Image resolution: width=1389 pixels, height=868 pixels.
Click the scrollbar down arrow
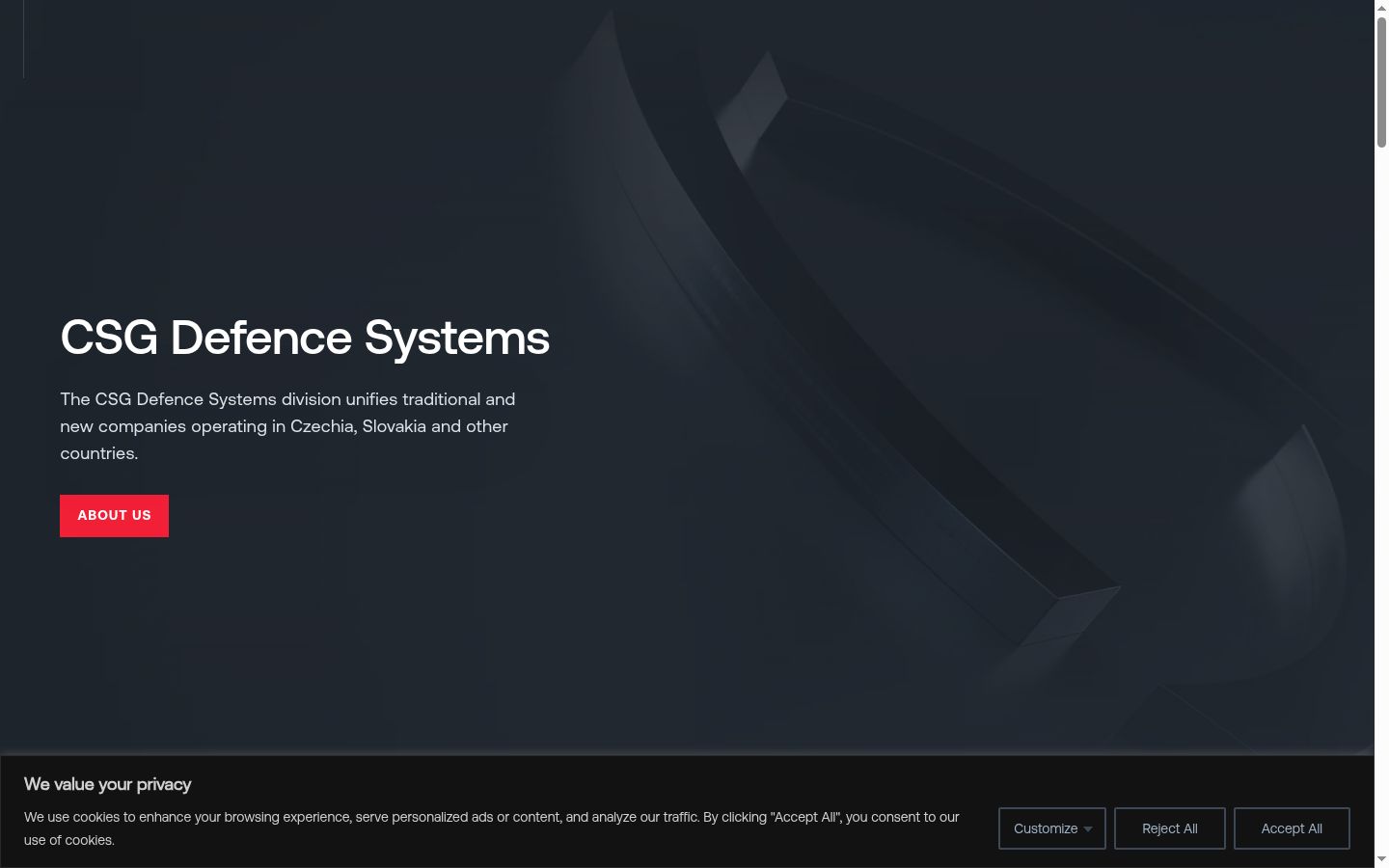pos(1381,859)
